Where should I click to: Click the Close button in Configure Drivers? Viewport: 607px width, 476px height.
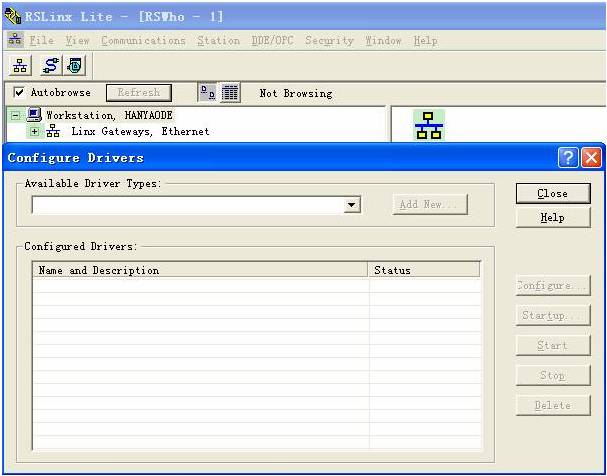[553, 193]
